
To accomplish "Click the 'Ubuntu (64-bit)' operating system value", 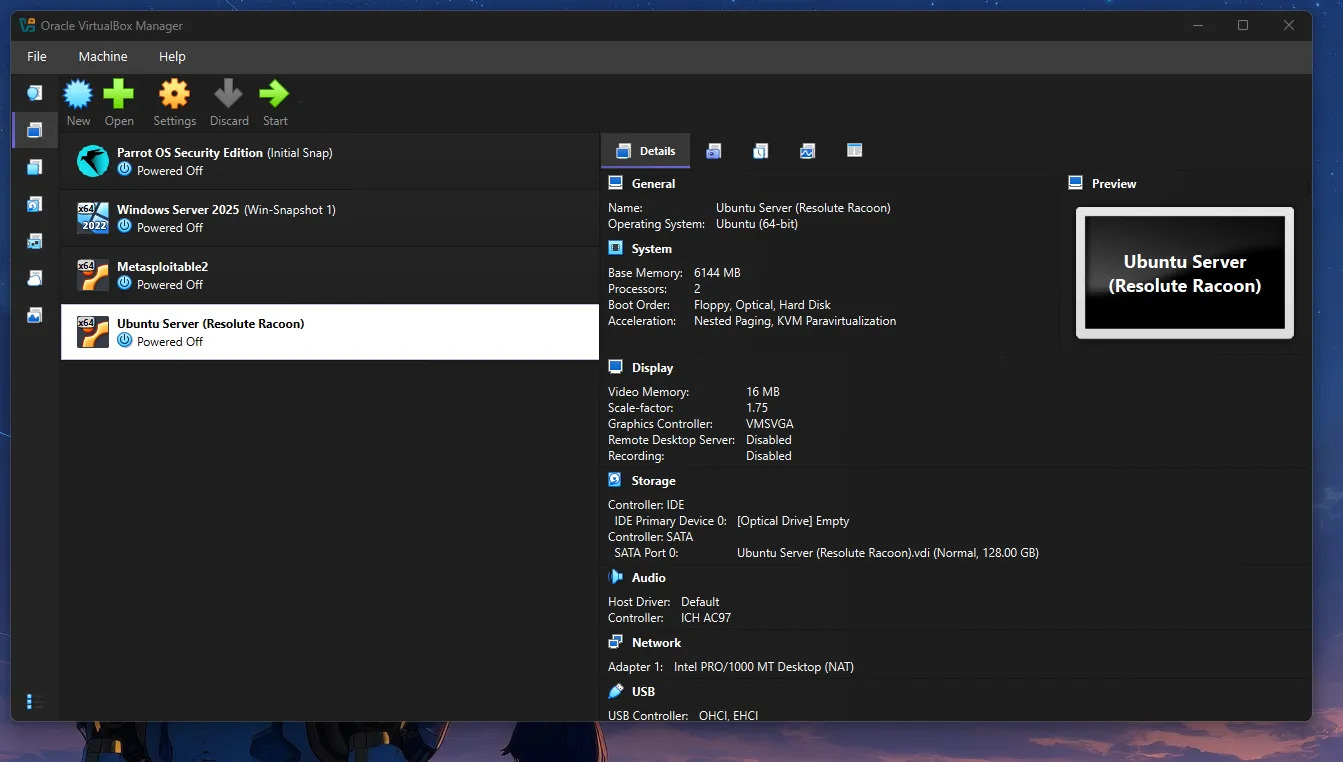I will click(x=757, y=224).
